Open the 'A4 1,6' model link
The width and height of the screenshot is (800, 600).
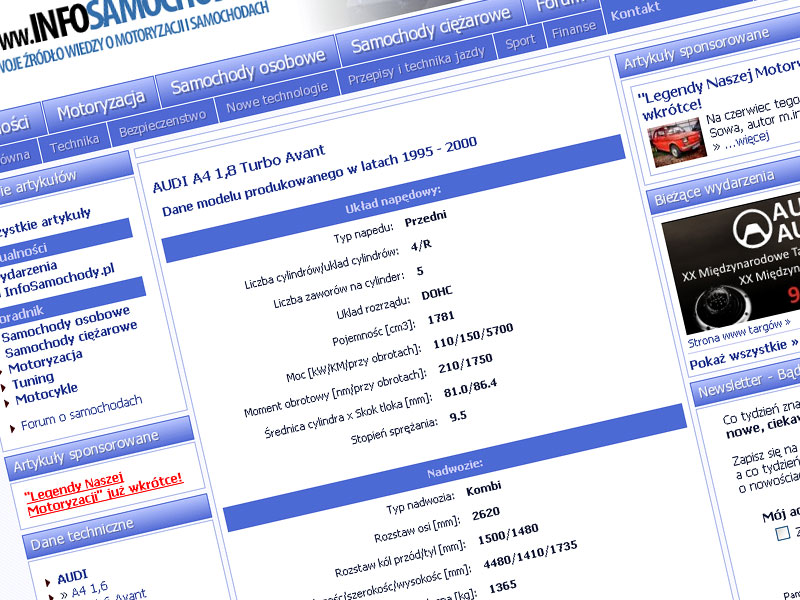pyautogui.click(x=90, y=589)
